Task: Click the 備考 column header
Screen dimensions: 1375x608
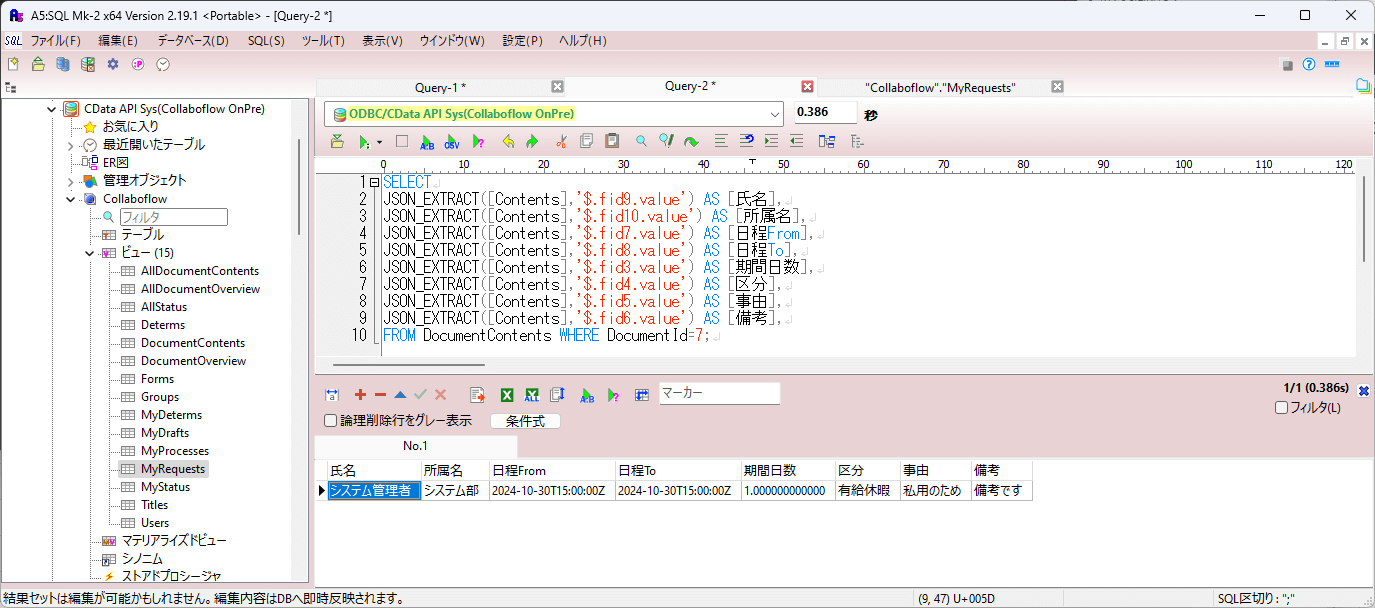Action: click(1001, 470)
